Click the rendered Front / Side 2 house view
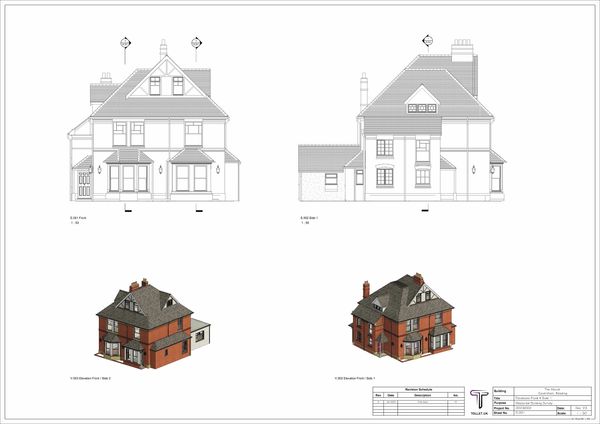Image resolution: width=600 pixels, height=424 pixels. coord(153,324)
